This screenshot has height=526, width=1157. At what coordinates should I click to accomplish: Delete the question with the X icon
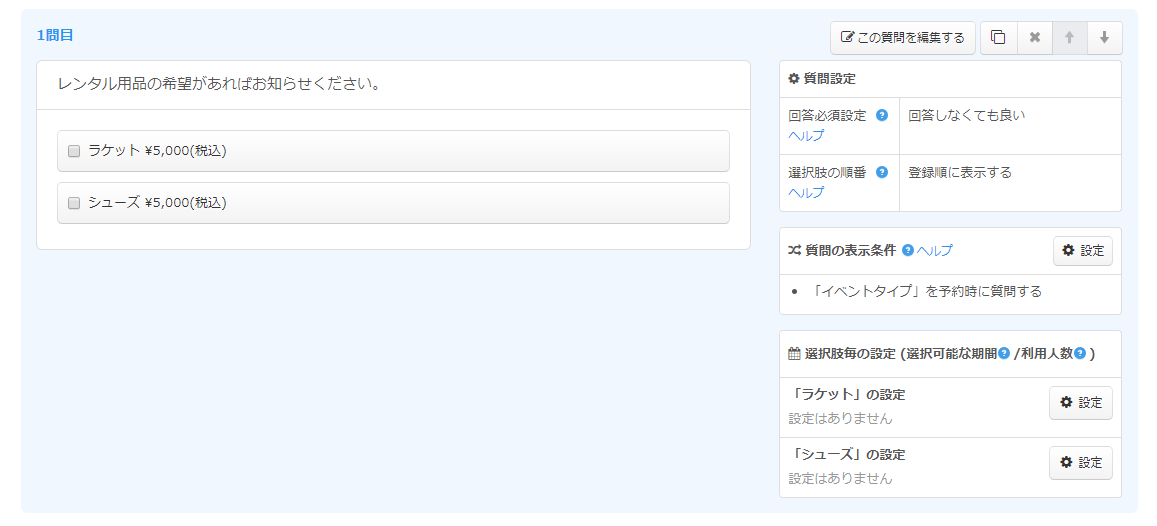click(1035, 38)
